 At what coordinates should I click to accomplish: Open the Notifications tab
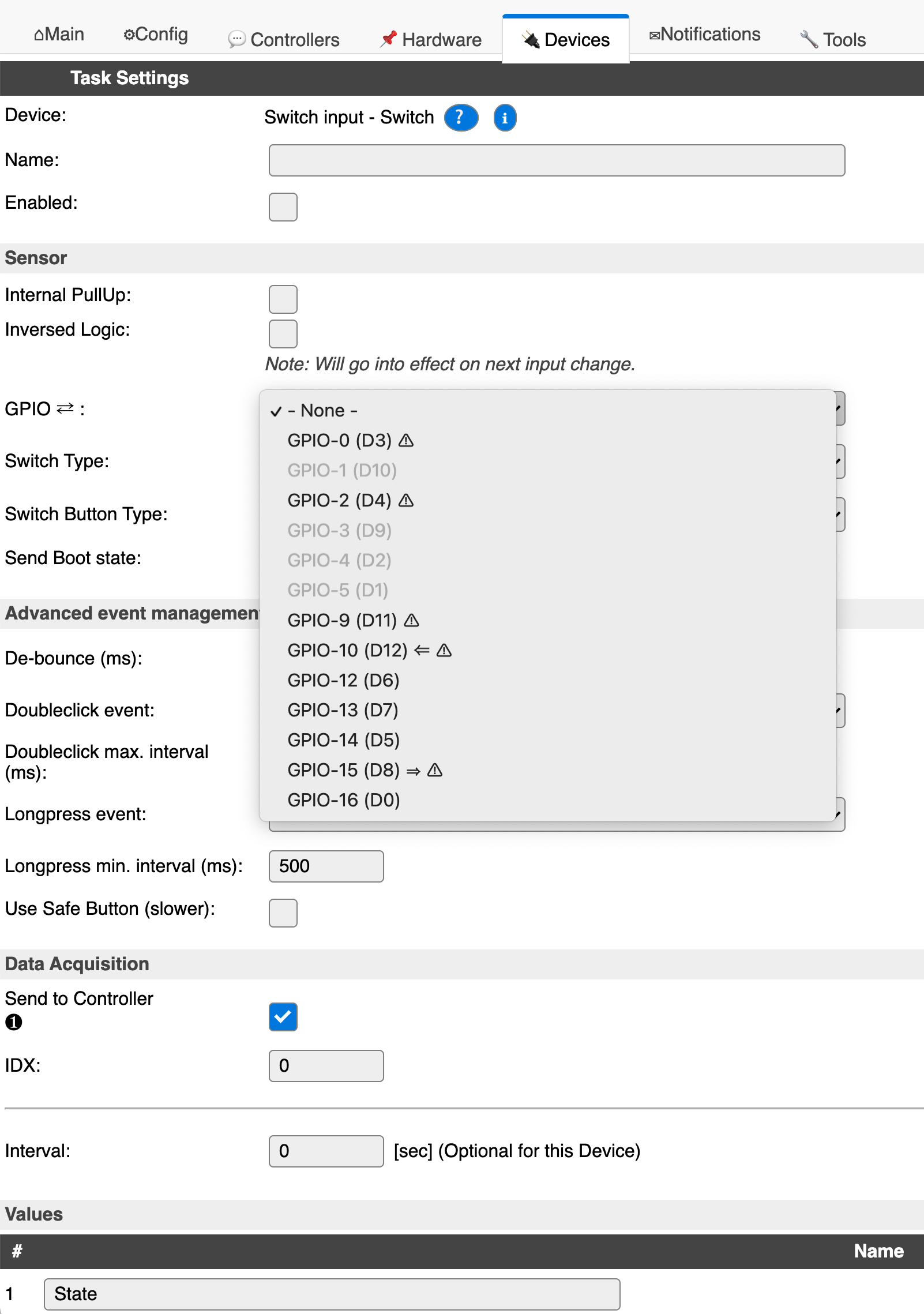coord(705,35)
